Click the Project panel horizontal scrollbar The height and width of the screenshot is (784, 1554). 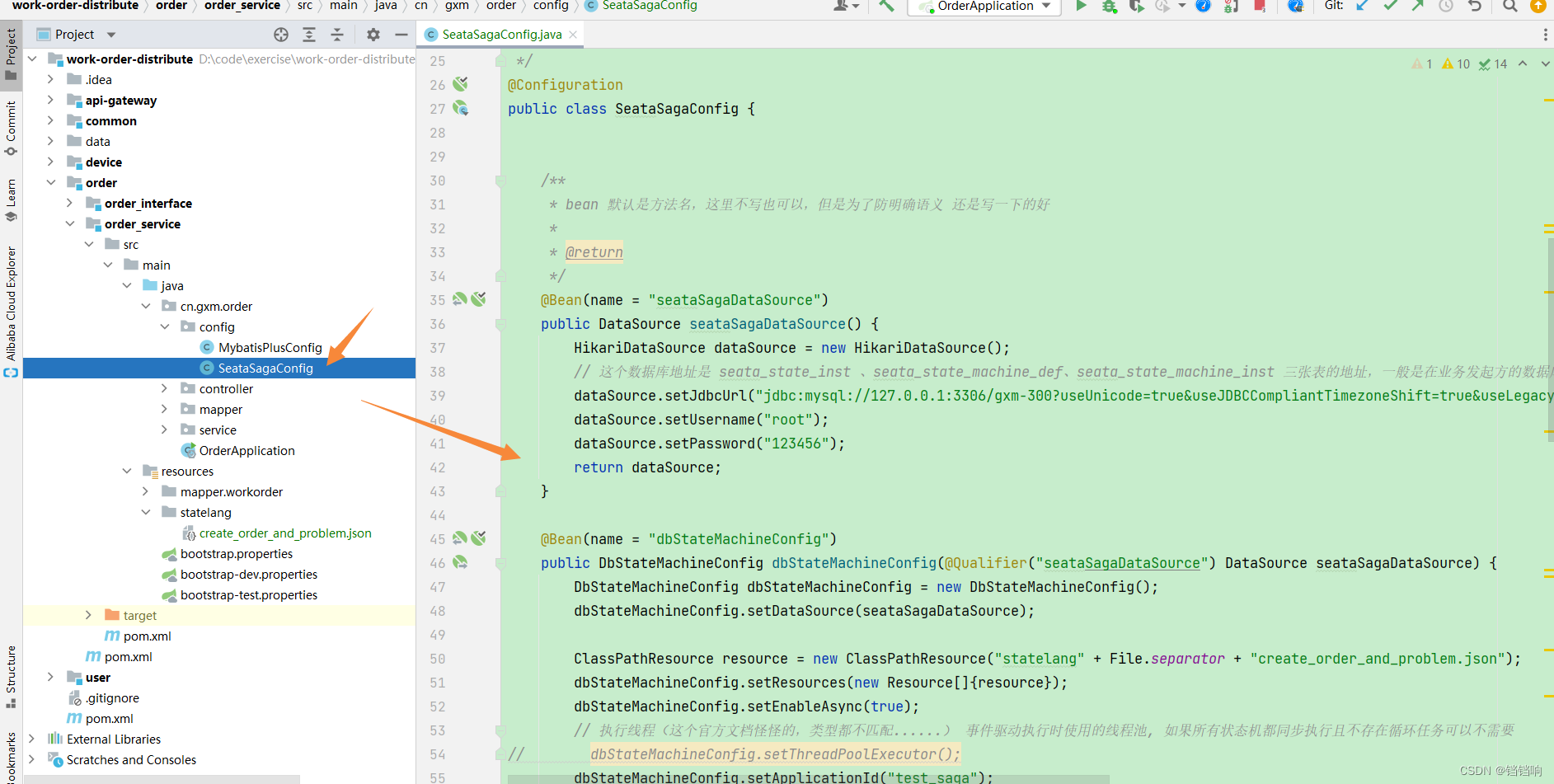(162, 779)
